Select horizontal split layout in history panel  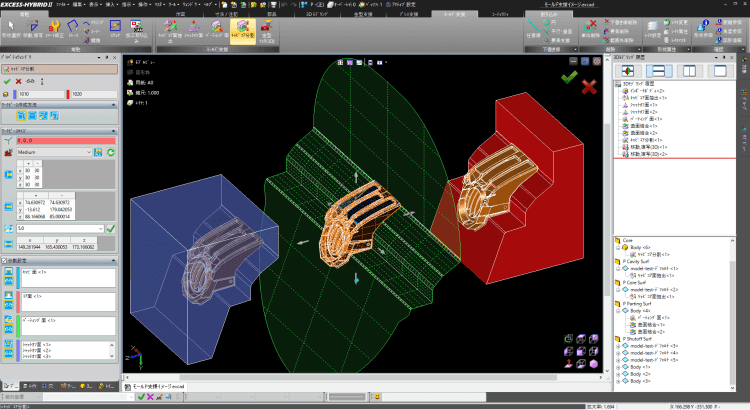[659, 71]
